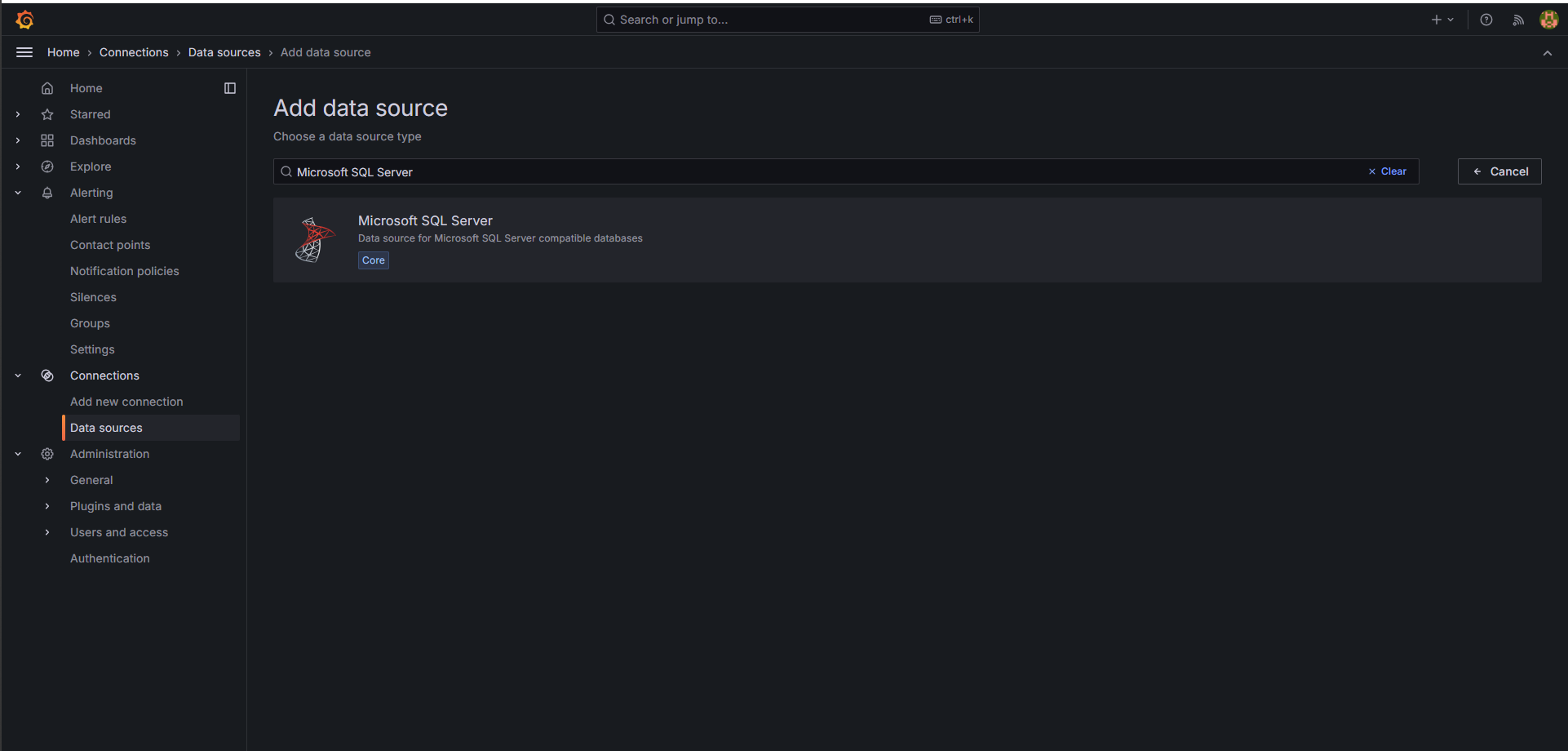Go to Home breadcrumb

pos(64,52)
